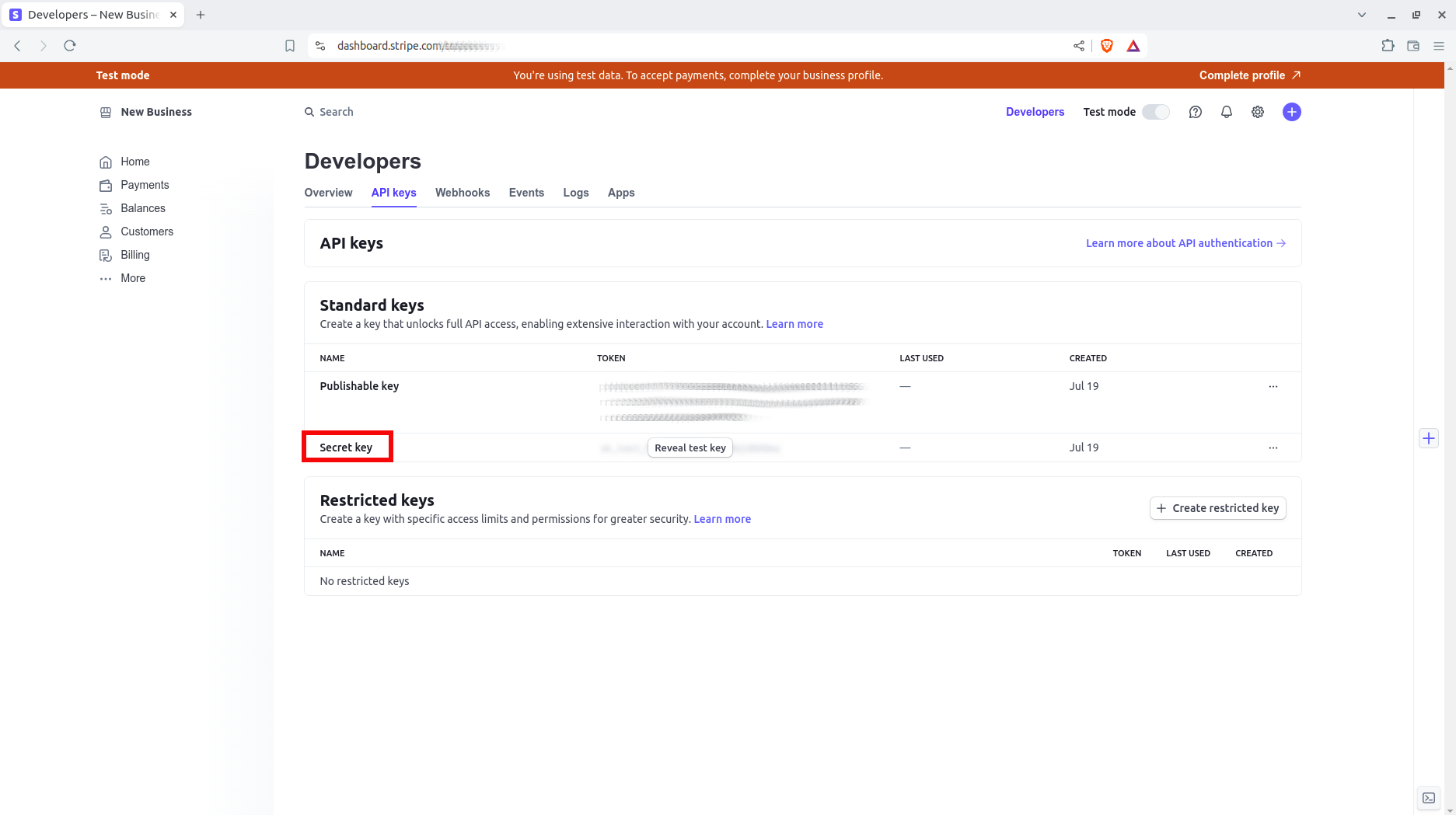Click the New Business store icon
The image size is (1456, 815).
(106, 112)
